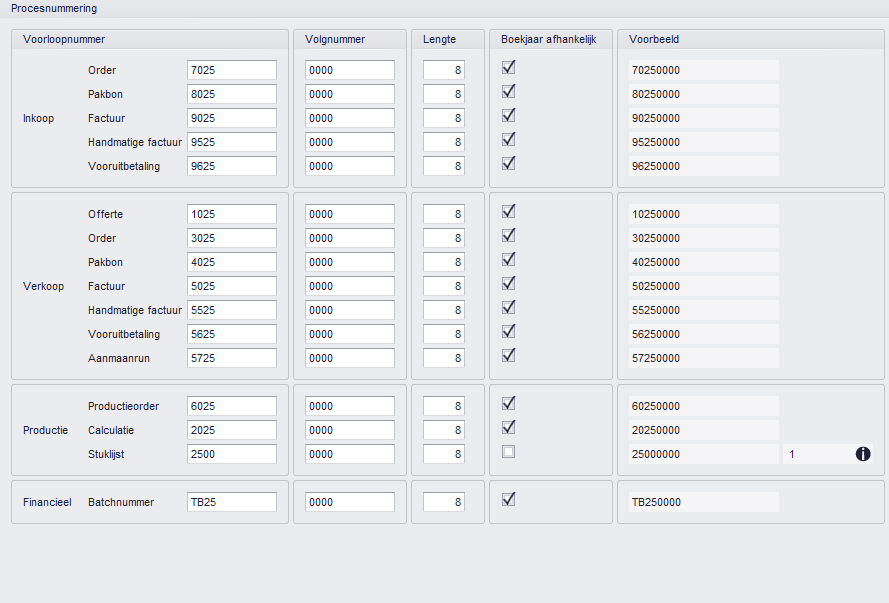Toggle Boekjaar afhankelijk for Verkoop Factuur
The image size is (889, 603).
click(509, 283)
